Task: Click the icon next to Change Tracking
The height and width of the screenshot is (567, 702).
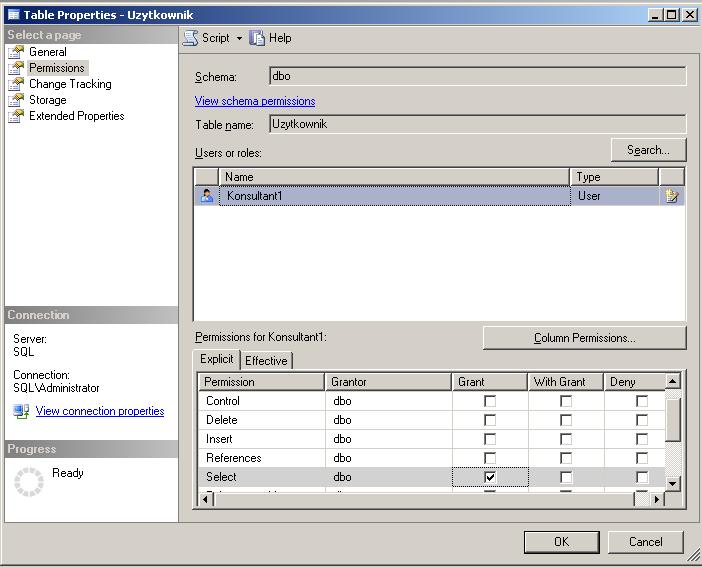Action: point(16,84)
